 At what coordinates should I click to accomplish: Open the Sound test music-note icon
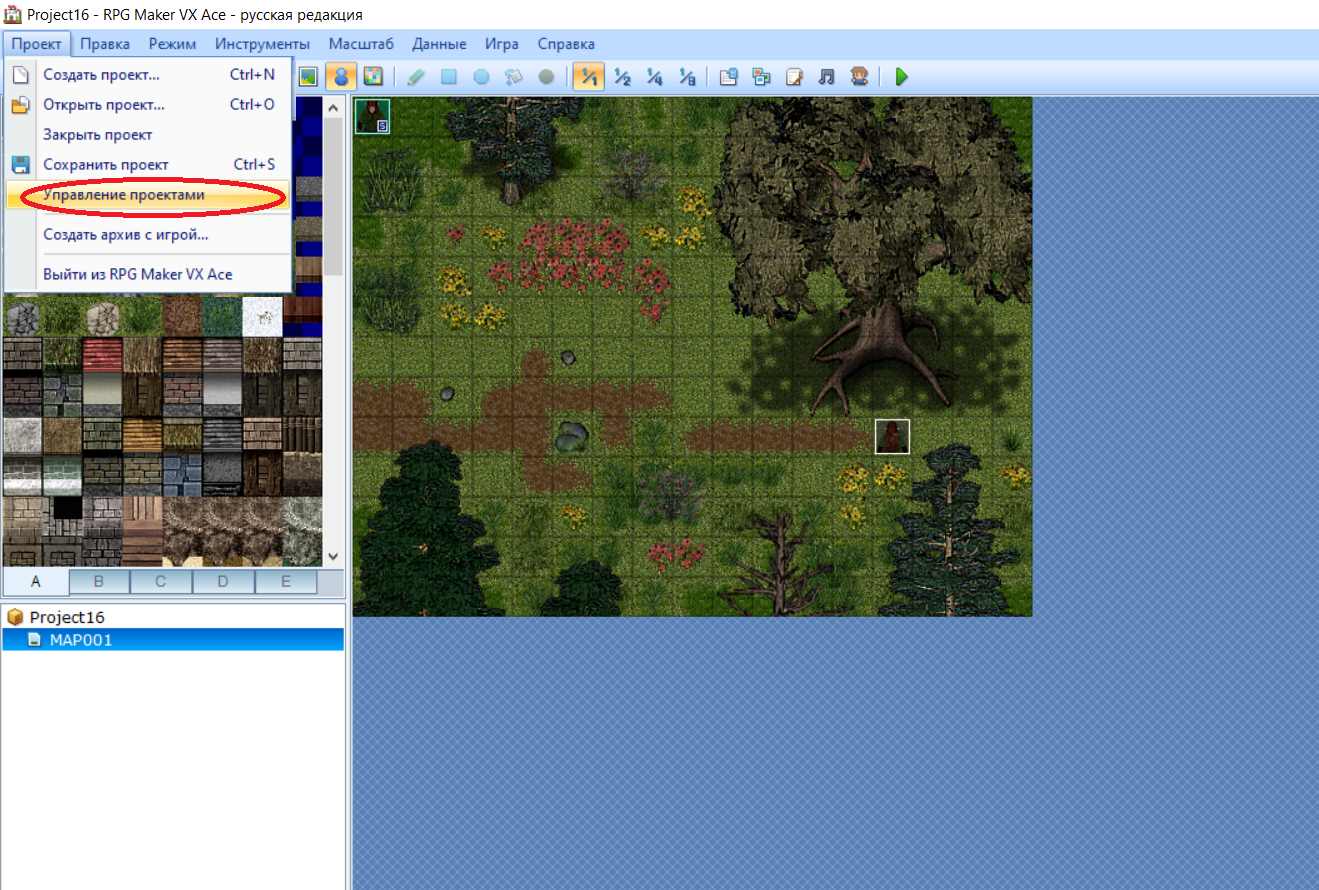tap(826, 76)
